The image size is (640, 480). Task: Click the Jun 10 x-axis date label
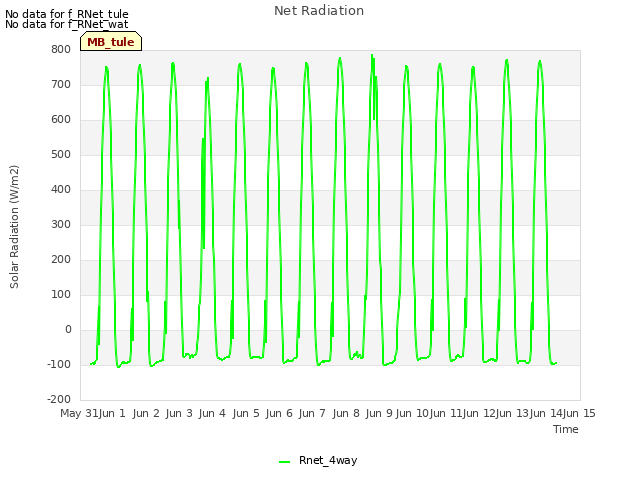tap(412, 413)
